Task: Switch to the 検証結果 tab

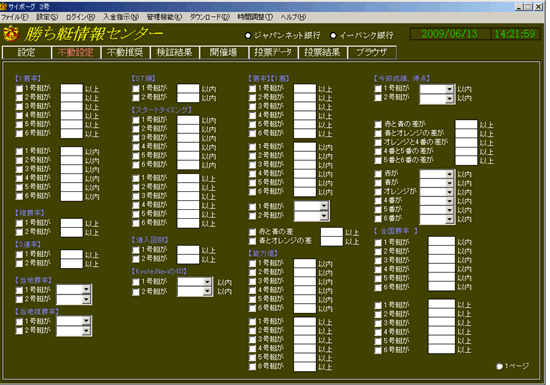Action: pos(174,53)
